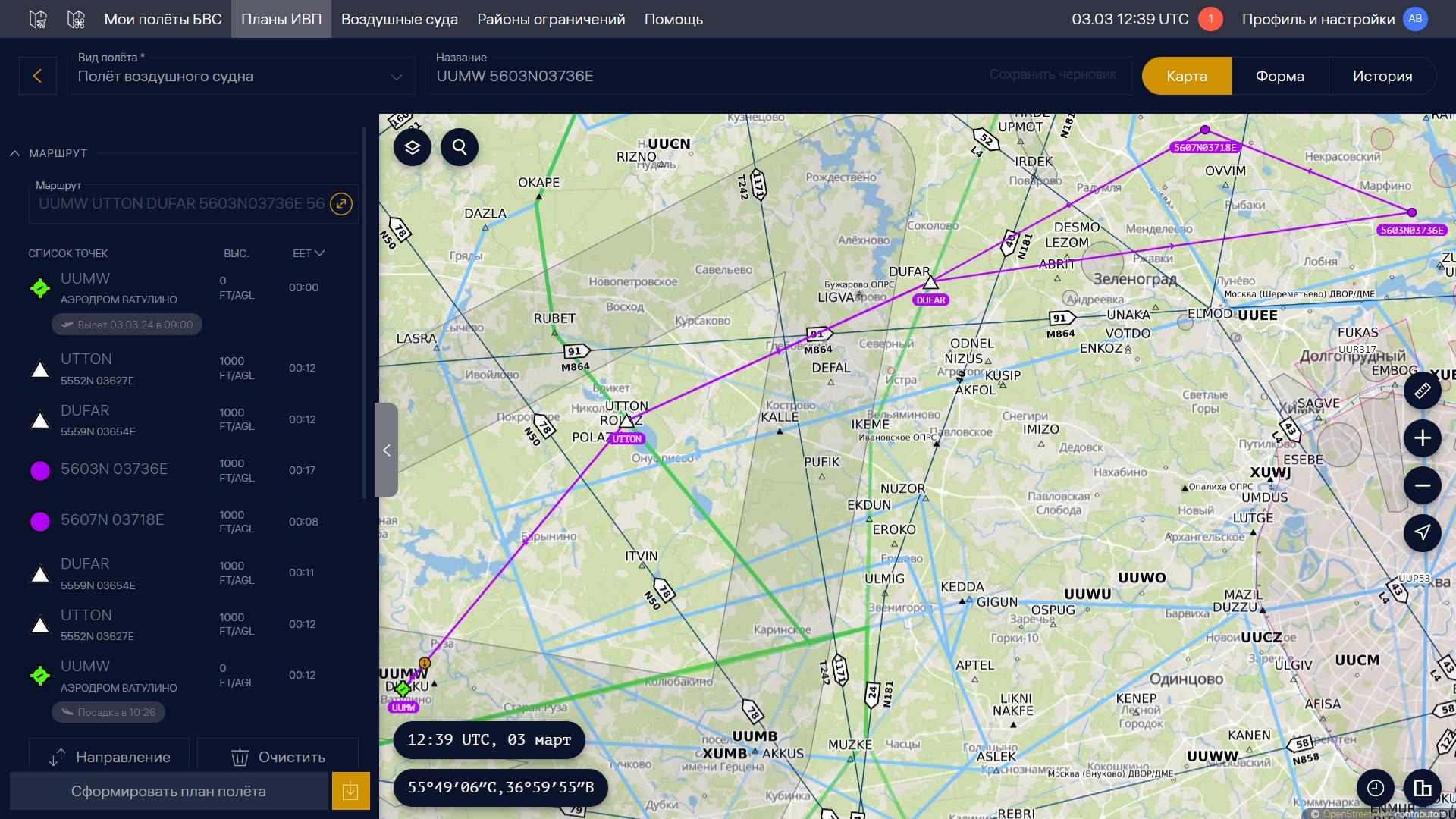
Task: Zoom in with the plus button
Action: click(x=1422, y=438)
